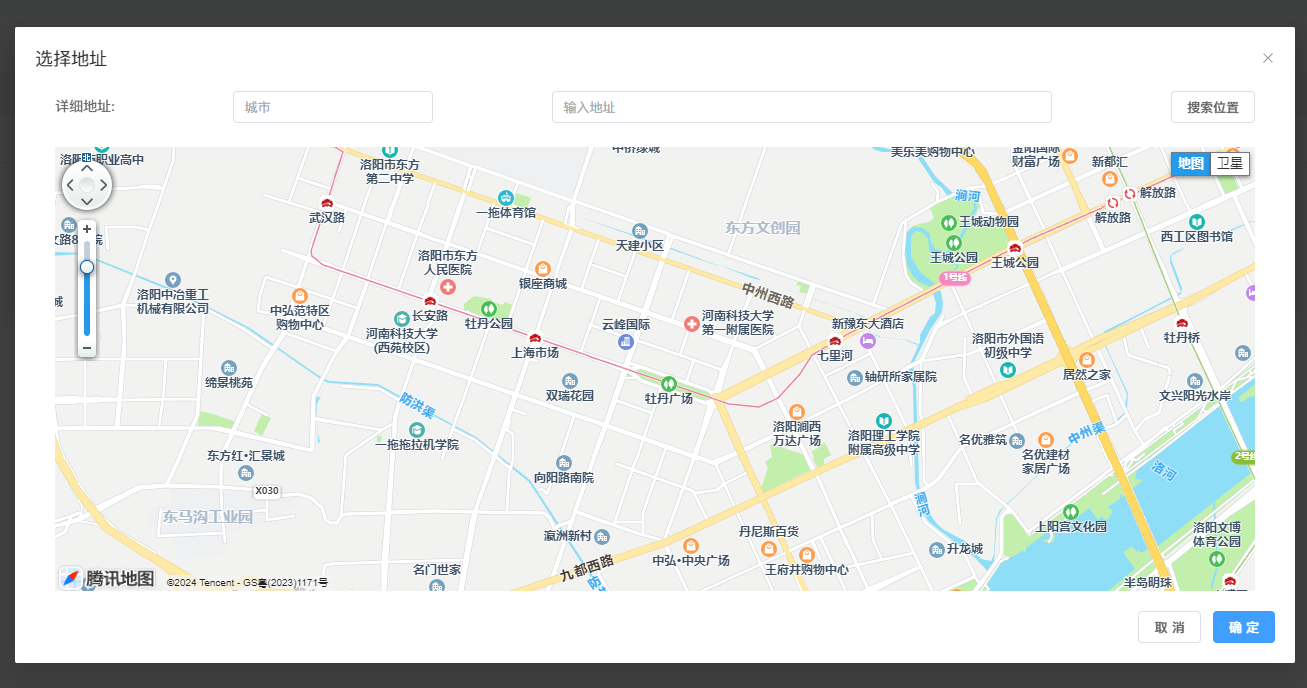Image resolution: width=1307 pixels, height=688 pixels.
Task: Click the 长安路 metro station icon
Action: point(430,301)
